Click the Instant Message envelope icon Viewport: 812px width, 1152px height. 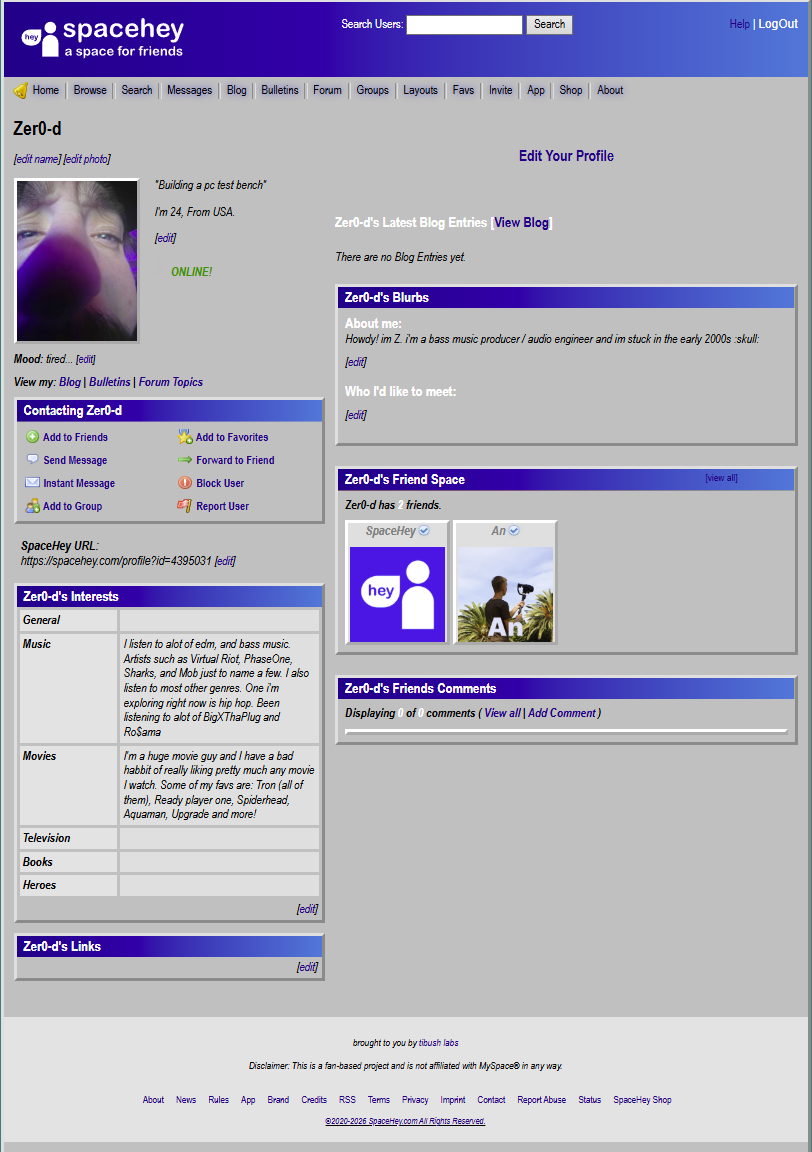coord(32,483)
